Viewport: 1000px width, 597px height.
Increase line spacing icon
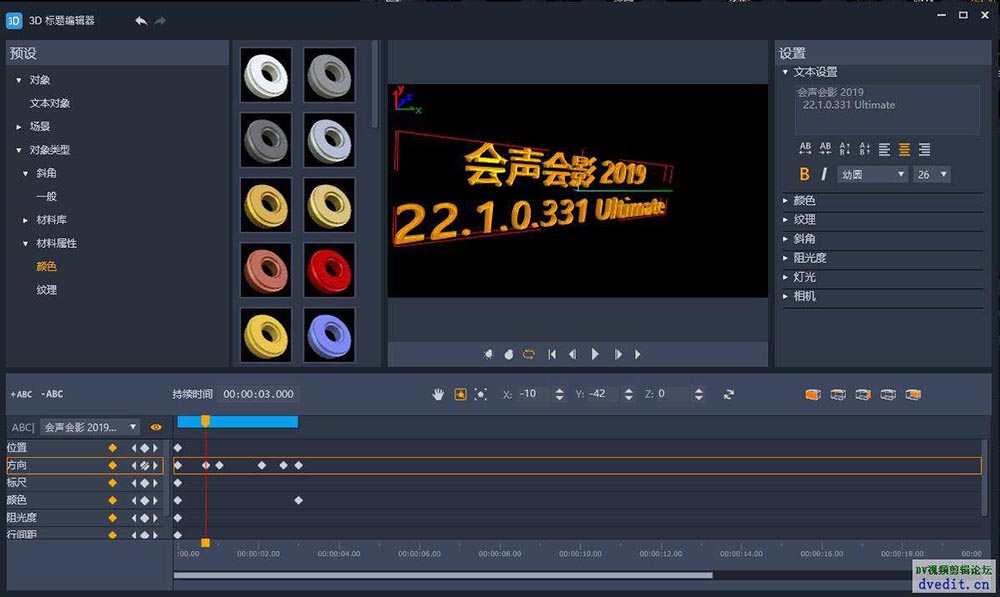coord(845,149)
